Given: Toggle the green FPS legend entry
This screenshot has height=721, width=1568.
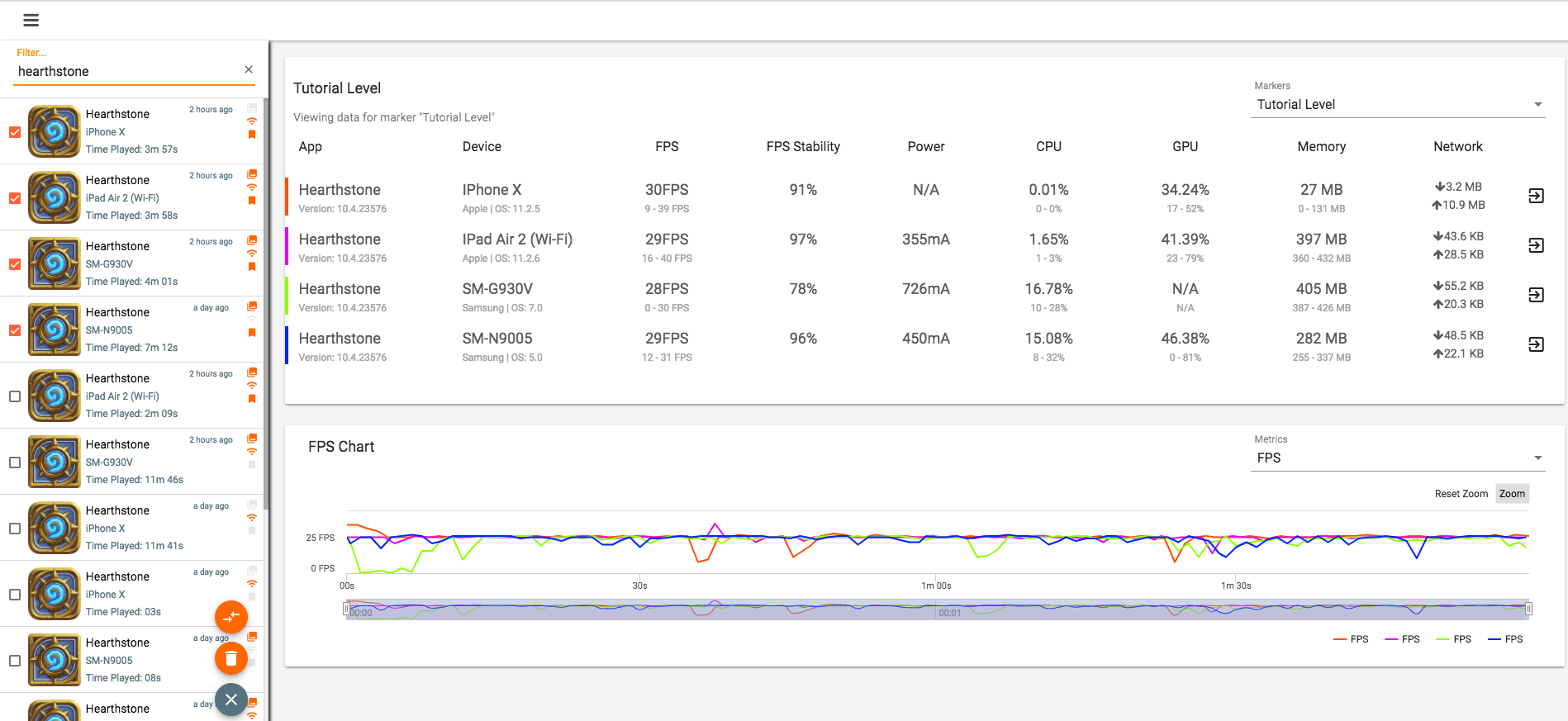Looking at the screenshot, I should [1453, 639].
